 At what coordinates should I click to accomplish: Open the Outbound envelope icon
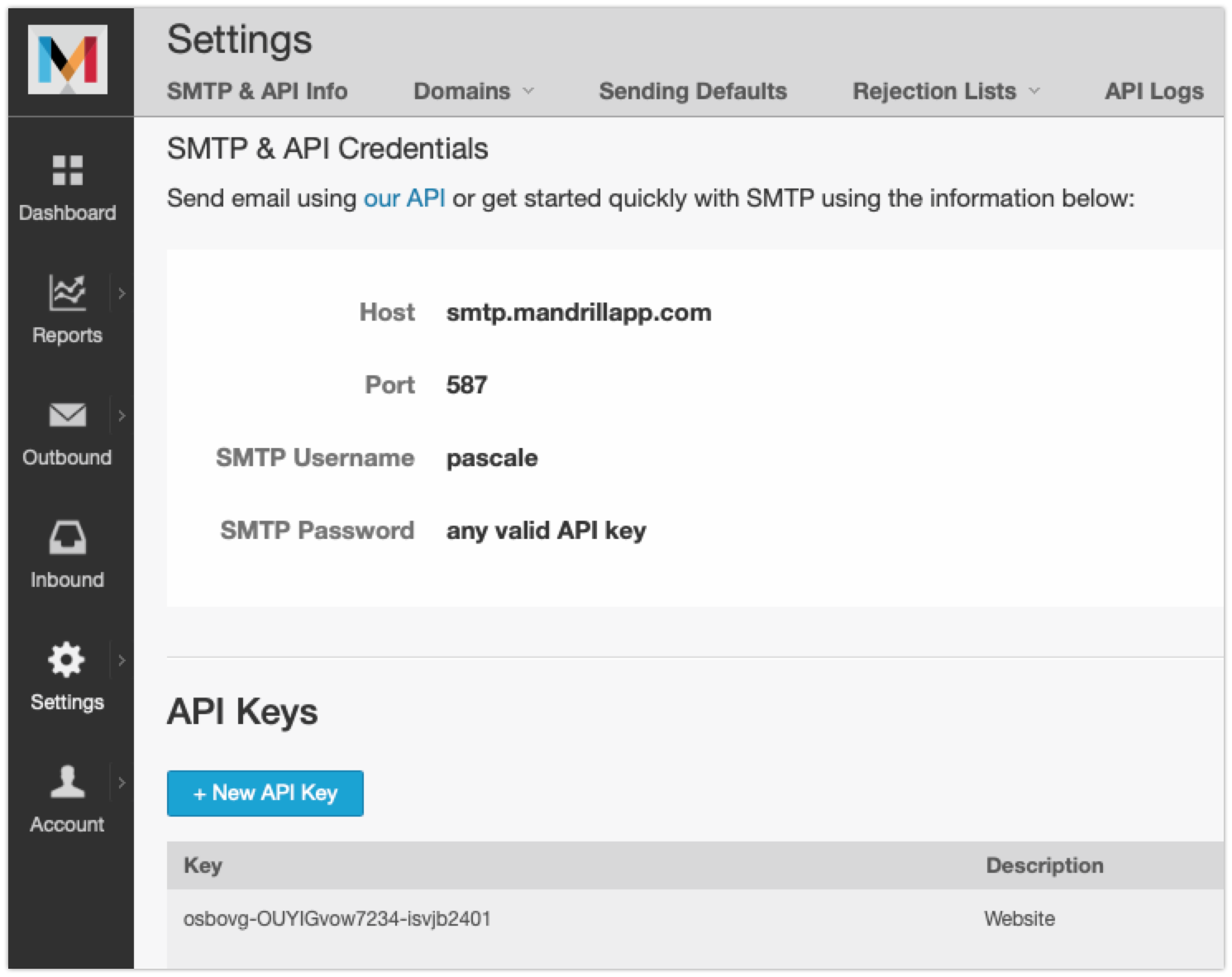[68, 415]
